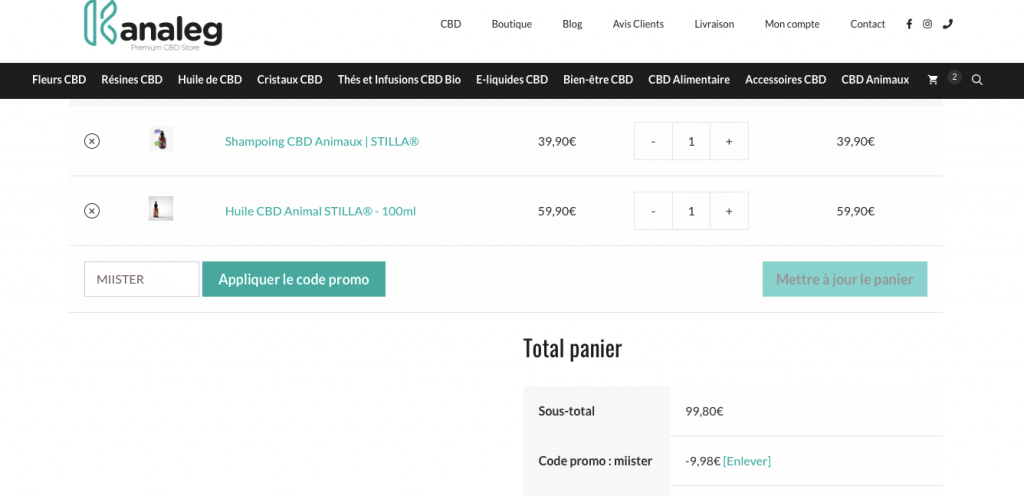Screen dimensions: 1024x496
Task: Open the Instagram icon link
Action: [927, 24]
